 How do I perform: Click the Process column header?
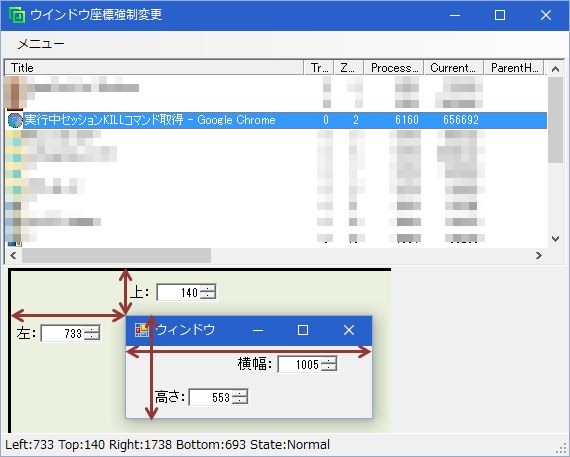pos(394,68)
